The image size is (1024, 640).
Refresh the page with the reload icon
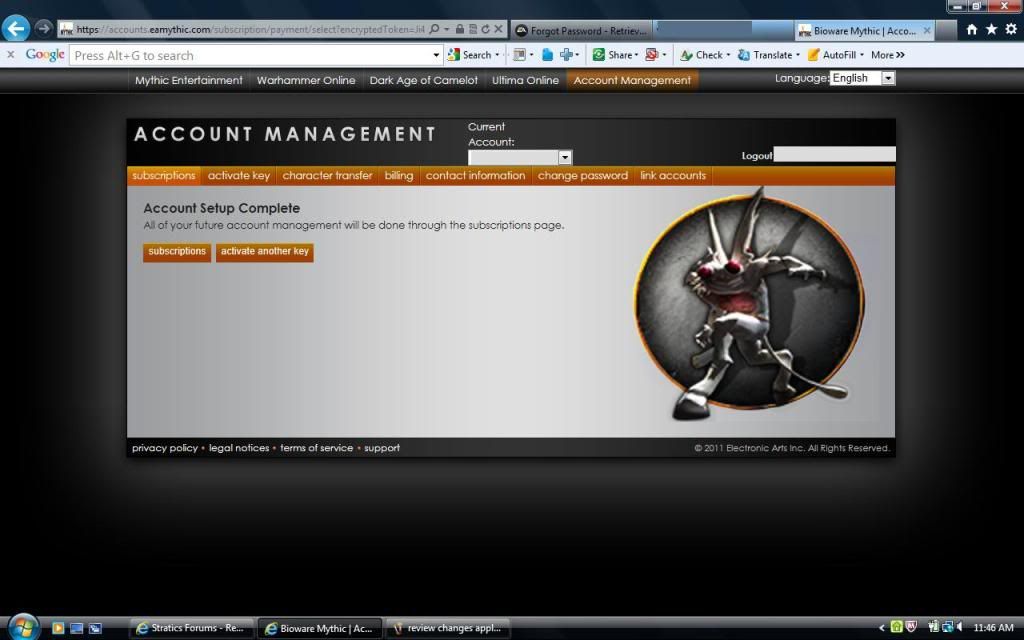click(485, 29)
